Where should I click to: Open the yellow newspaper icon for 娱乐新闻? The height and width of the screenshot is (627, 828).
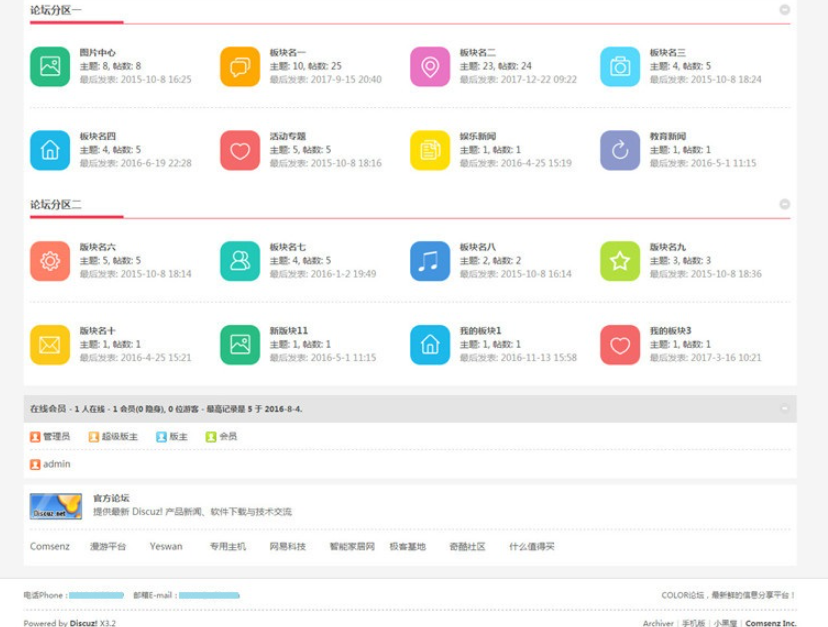pos(430,150)
